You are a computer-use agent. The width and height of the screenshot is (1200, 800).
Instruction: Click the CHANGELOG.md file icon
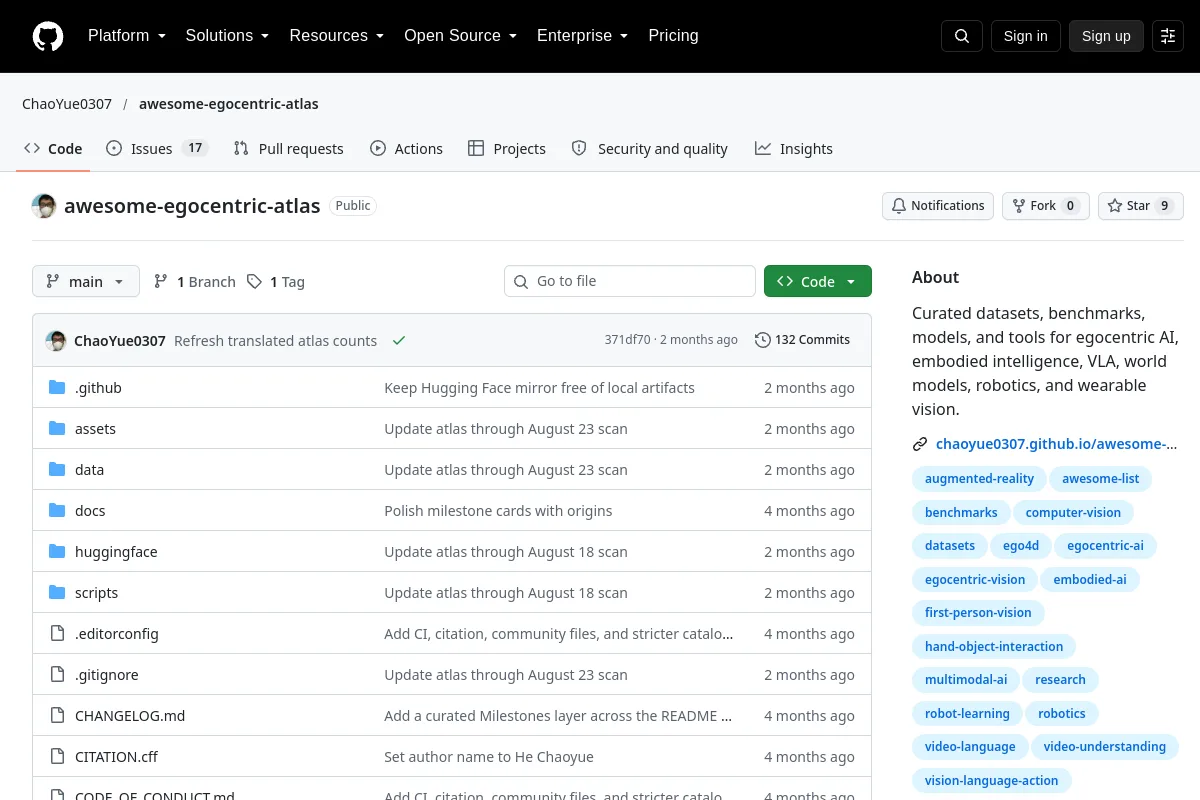(x=57, y=716)
